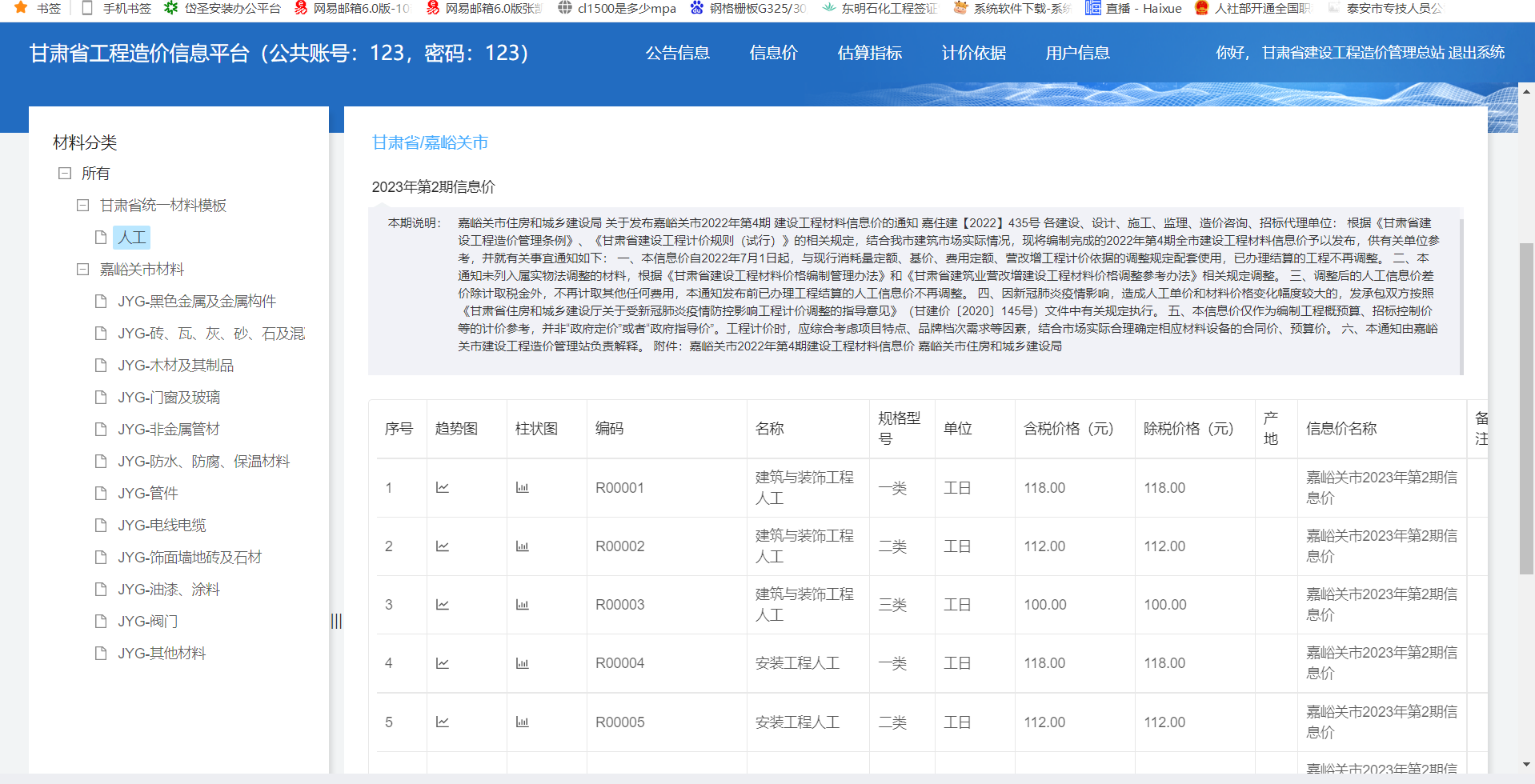Image resolution: width=1535 pixels, height=784 pixels.
Task: Open the 用户信息 menu
Action: [x=1078, y=53]
